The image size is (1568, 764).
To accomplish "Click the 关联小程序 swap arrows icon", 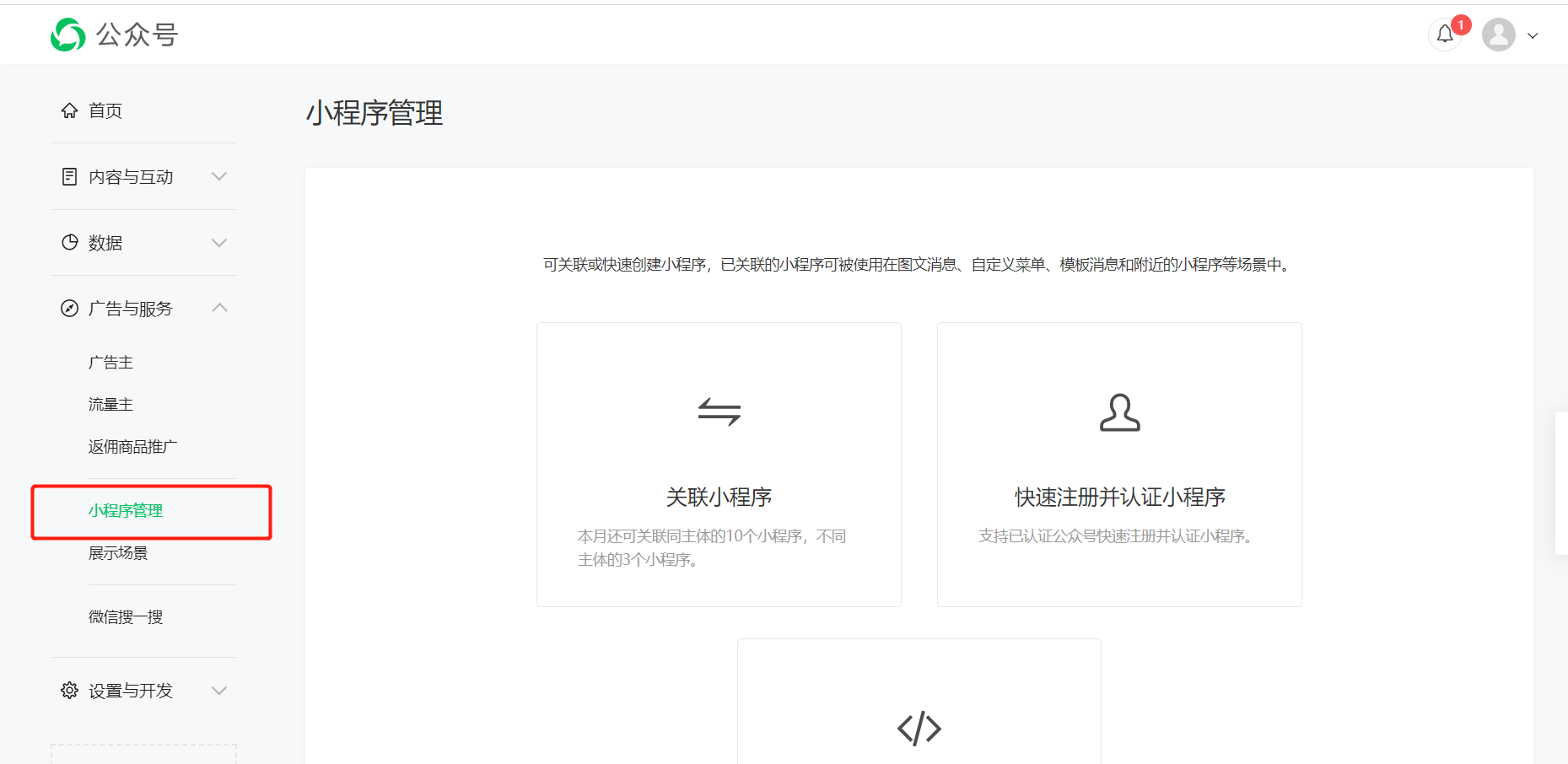I will point(719,412).
